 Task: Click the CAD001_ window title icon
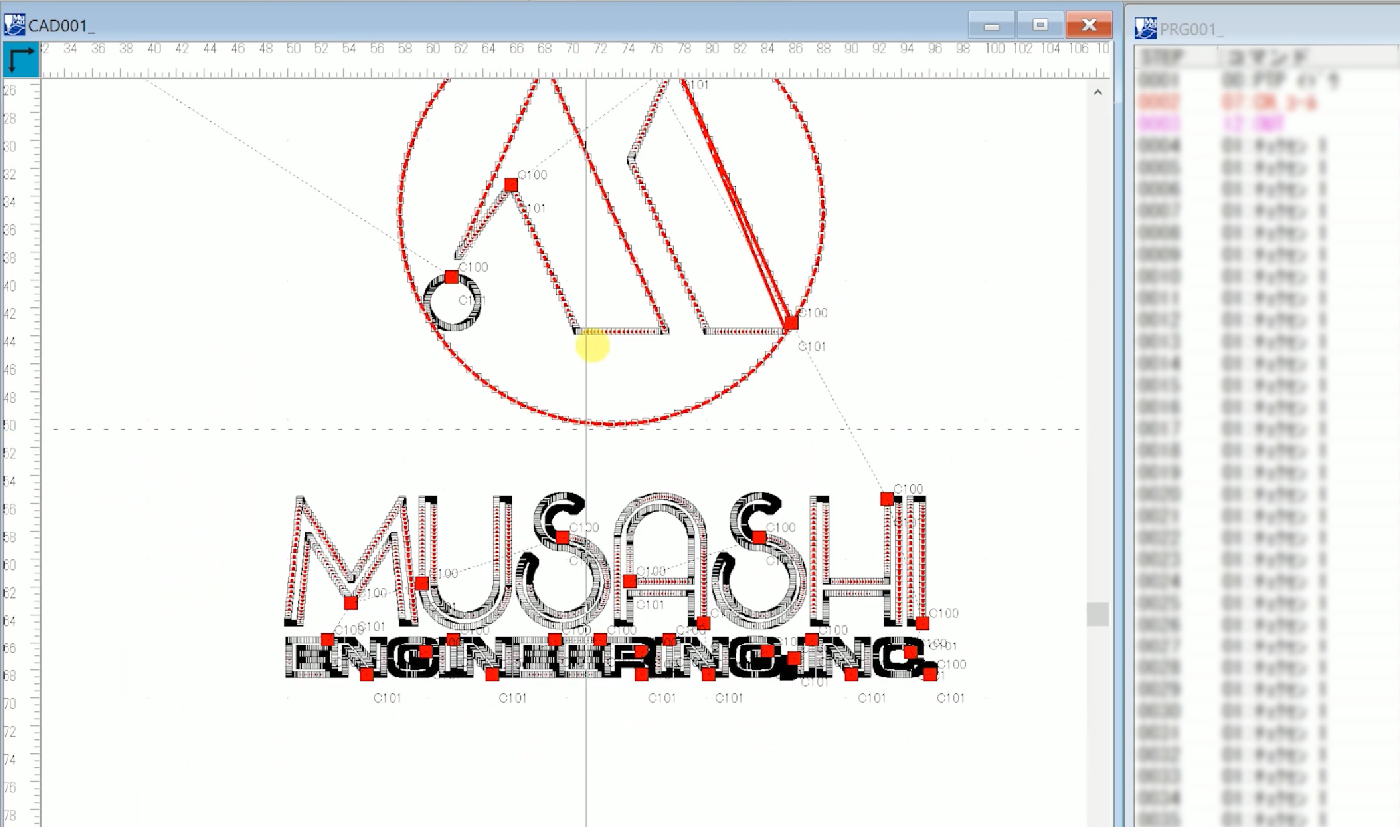coord(15,24)
